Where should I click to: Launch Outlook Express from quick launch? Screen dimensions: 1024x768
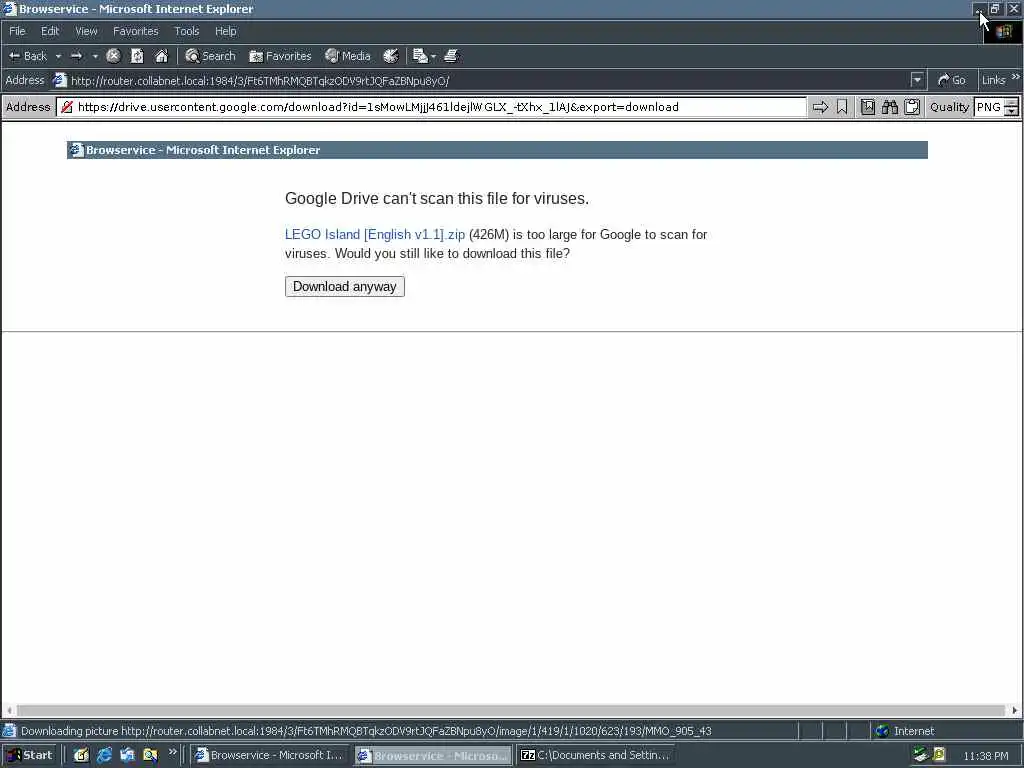coord(127,756)
